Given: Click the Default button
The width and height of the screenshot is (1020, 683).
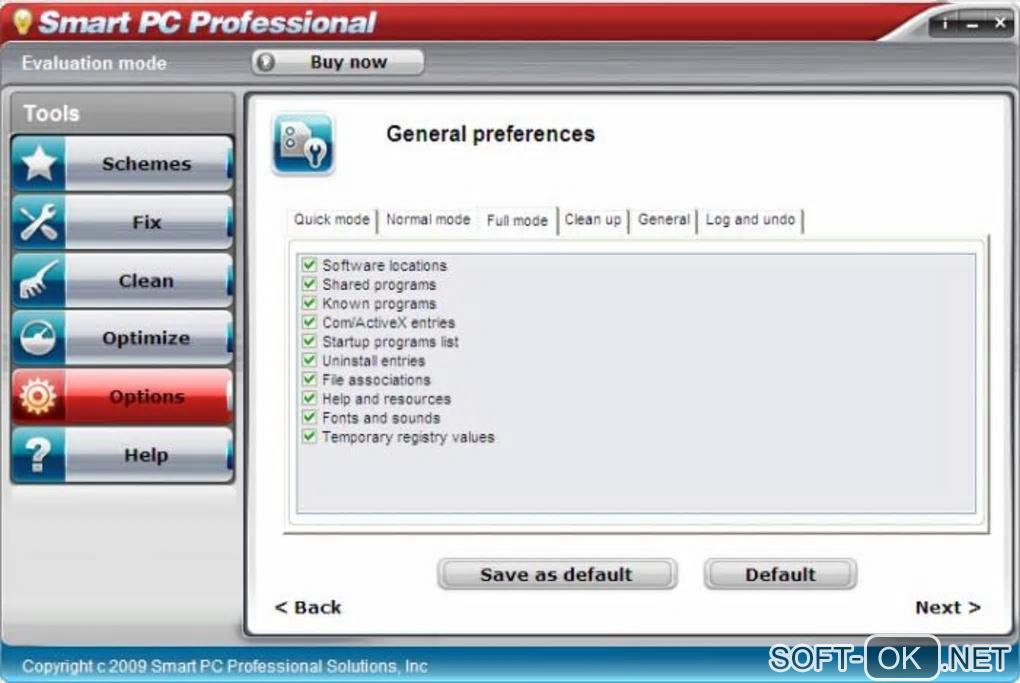Looking at the screenshot, I should click(x=780, y=574).
